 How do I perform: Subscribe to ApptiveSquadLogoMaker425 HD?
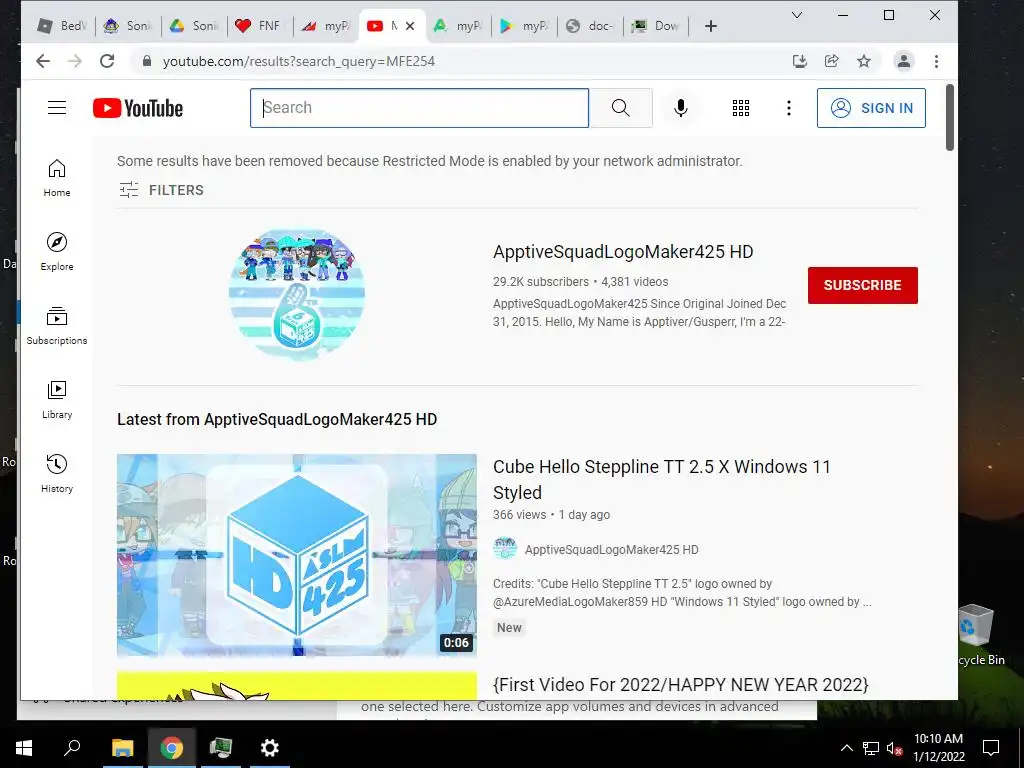[863, 285]
